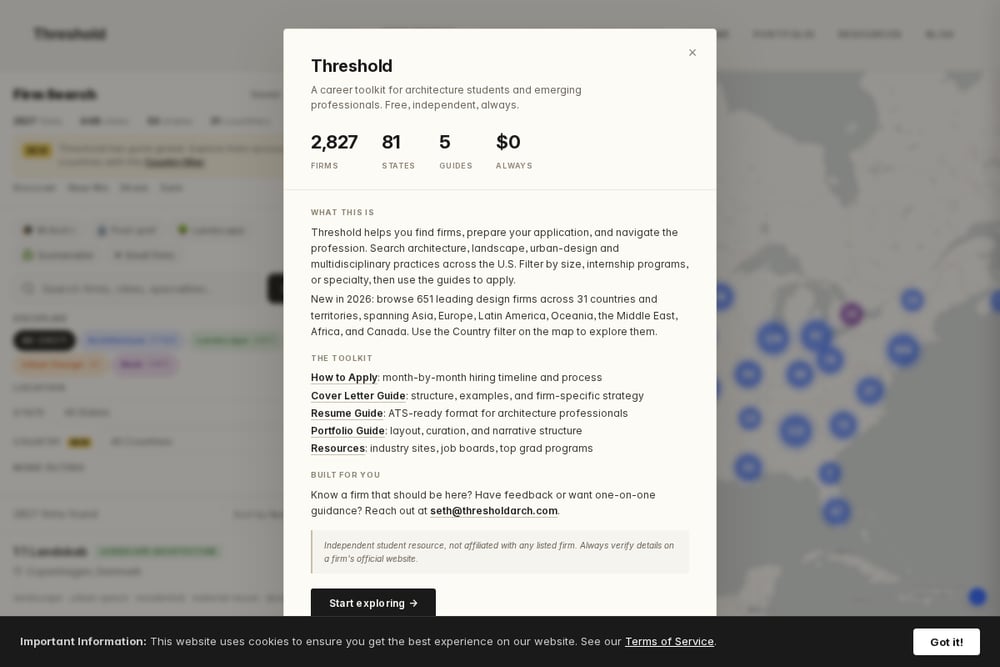Image resolution: width=1000 pixels, height=667 pixels.
Task: Click the arrow icon in Start exploring
Action: [x=413, y=603]
